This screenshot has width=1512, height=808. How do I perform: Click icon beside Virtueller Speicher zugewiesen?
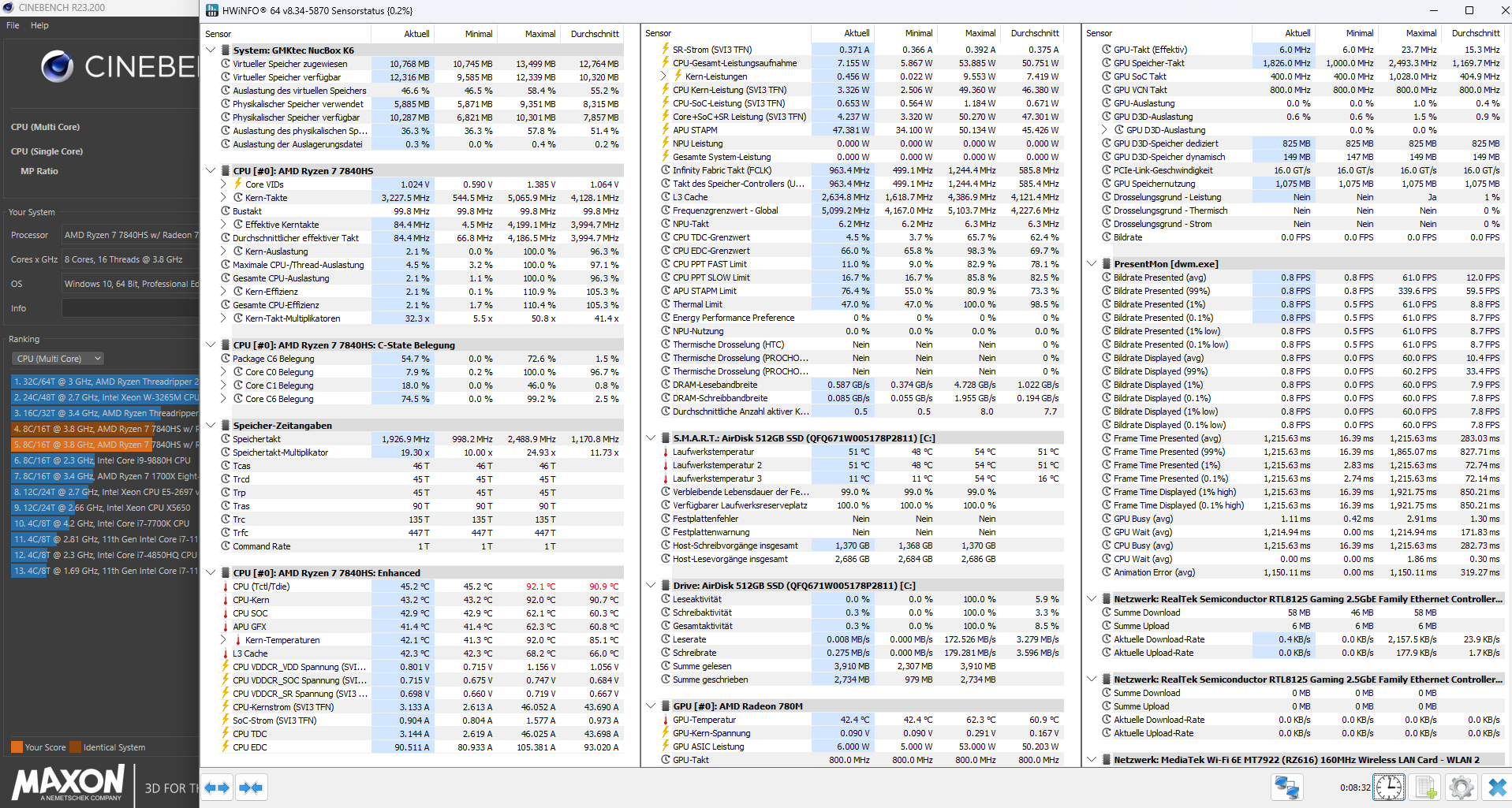226,64
